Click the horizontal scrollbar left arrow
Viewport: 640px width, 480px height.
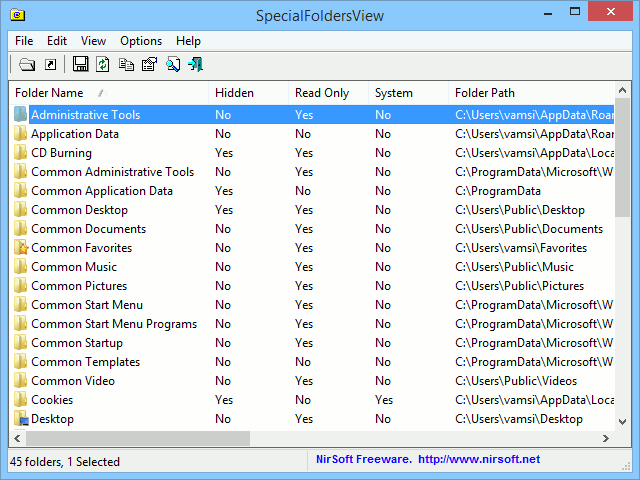coord(17,438)
